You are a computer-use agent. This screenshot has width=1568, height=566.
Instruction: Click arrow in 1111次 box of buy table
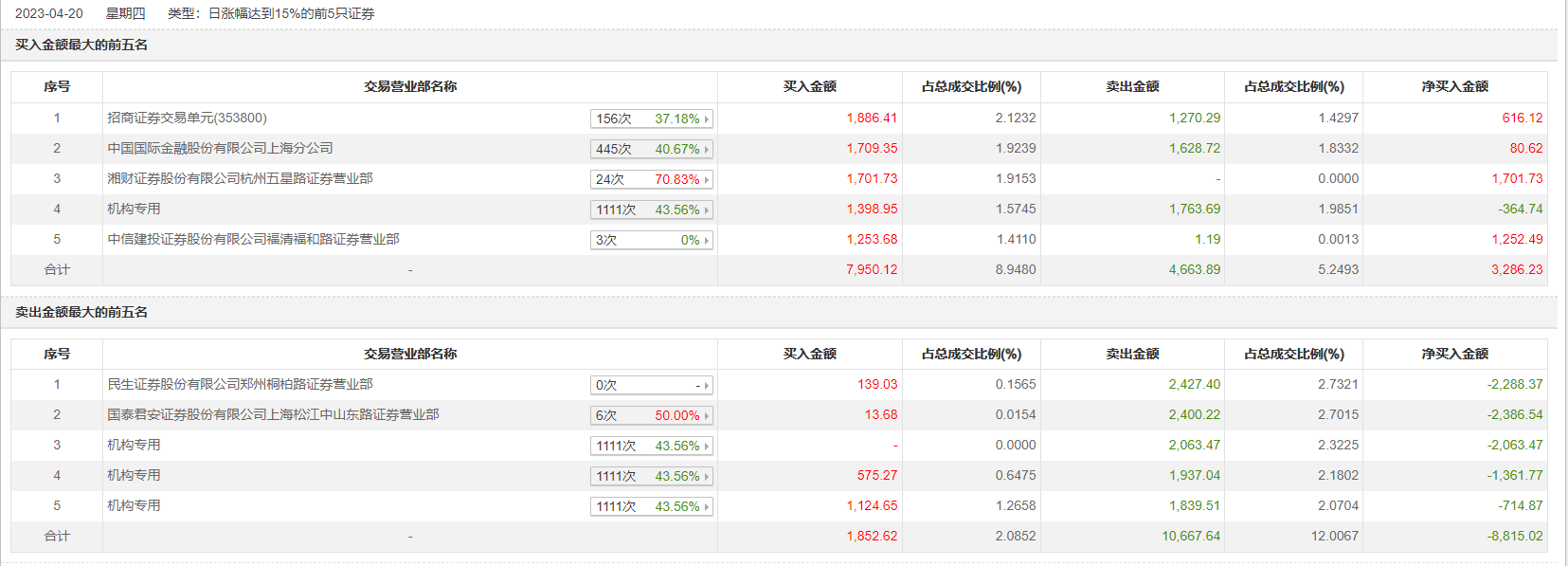[707, 210]
